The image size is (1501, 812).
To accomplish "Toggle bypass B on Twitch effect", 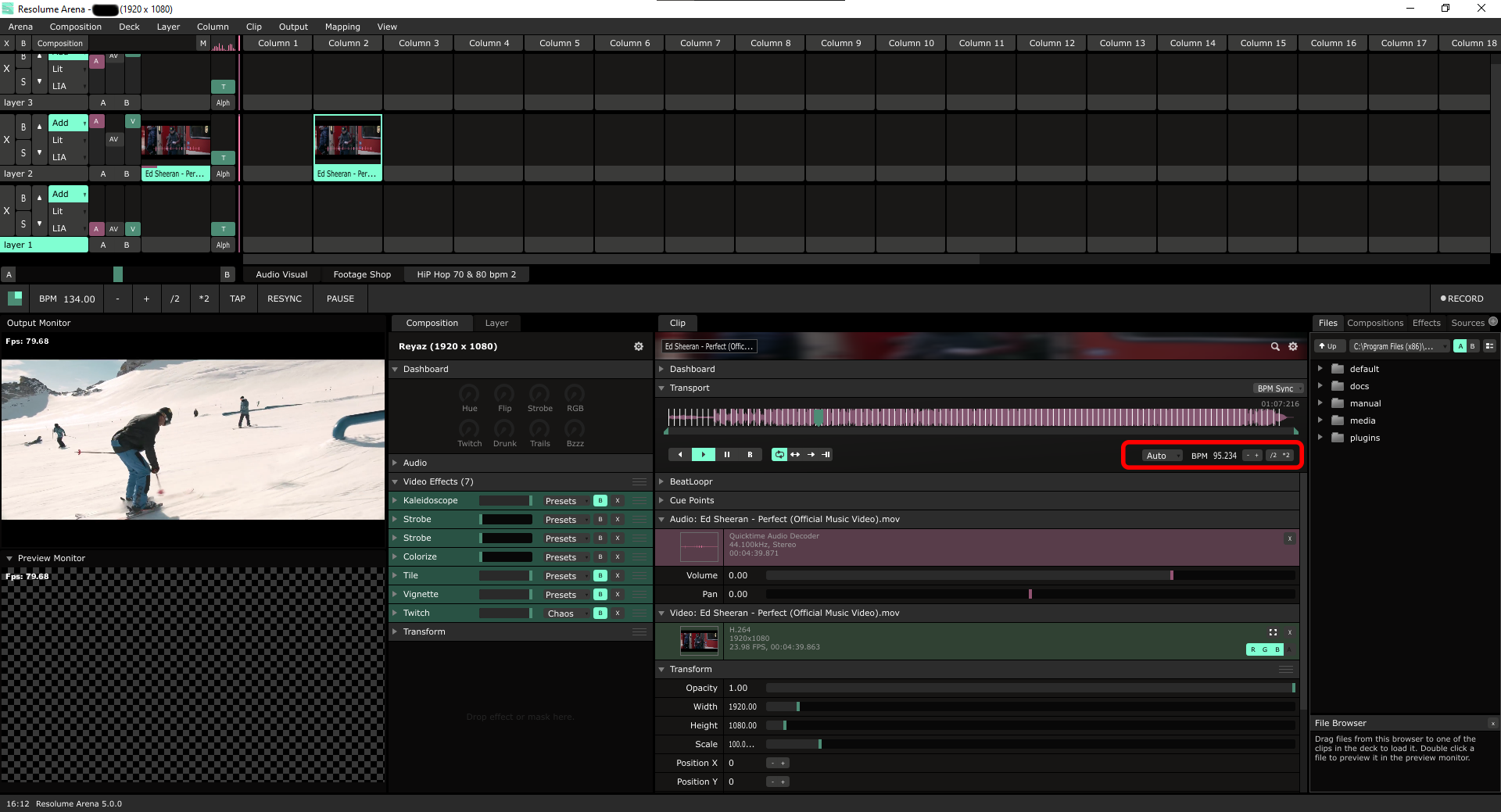I will click(x=600, y=613).
